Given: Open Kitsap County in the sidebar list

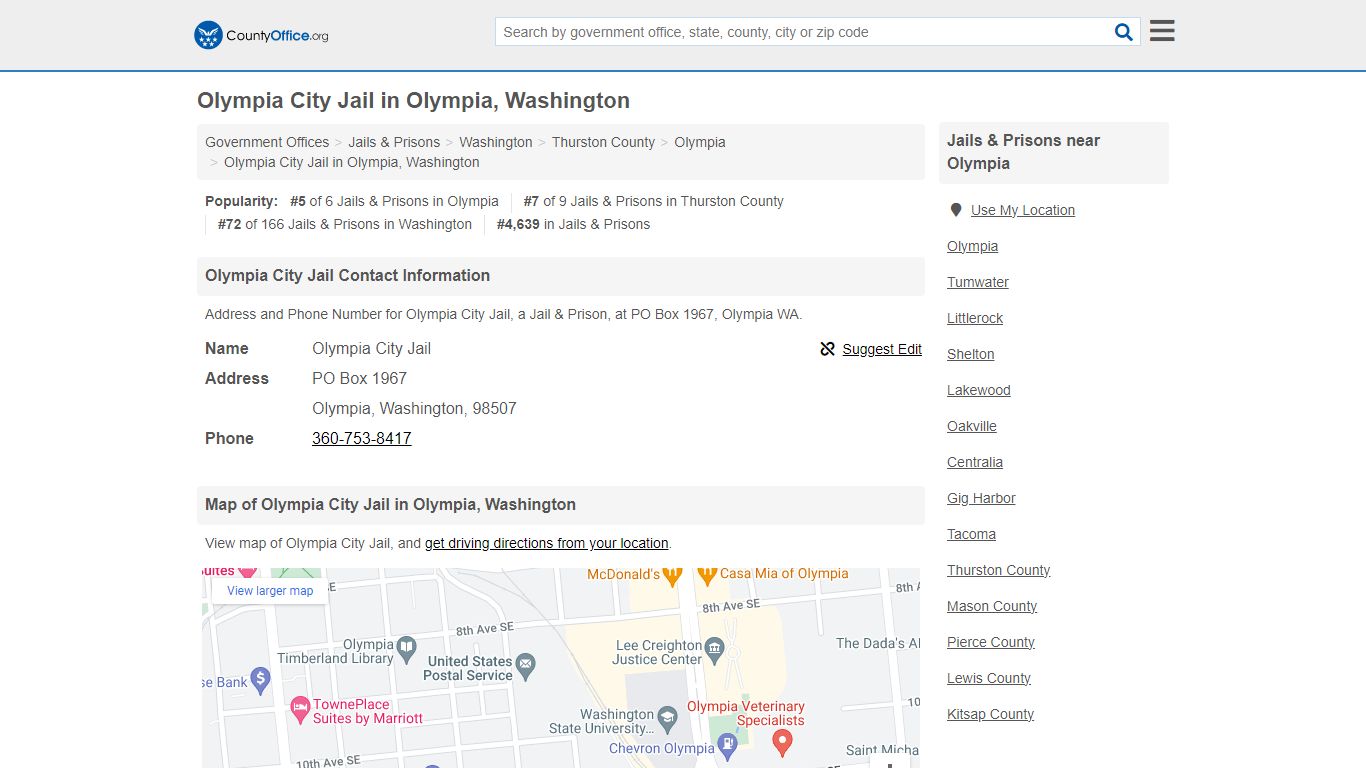Looking at the screenshot, I should (x=991, y=714).
